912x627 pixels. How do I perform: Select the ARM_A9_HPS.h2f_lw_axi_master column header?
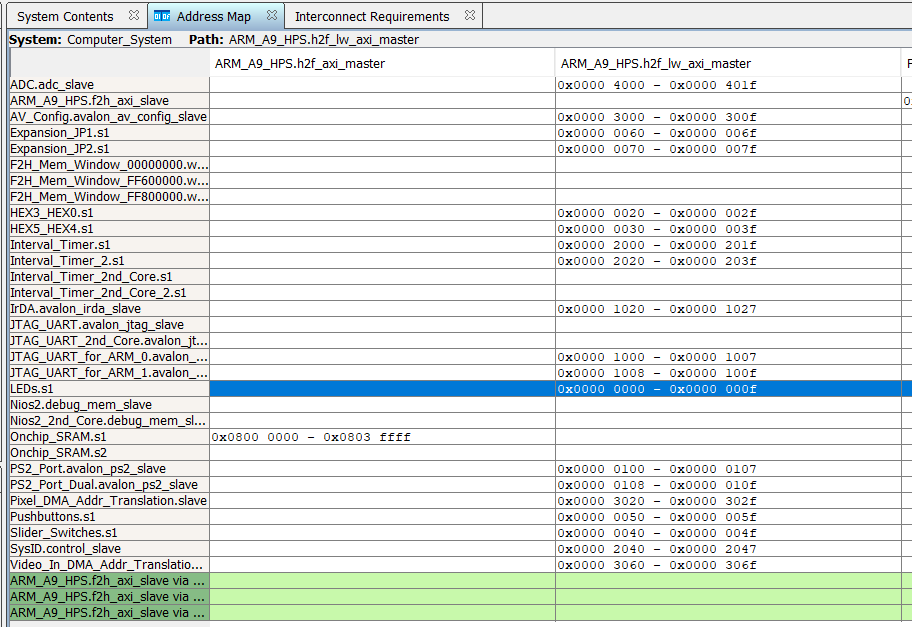(655, 63)
